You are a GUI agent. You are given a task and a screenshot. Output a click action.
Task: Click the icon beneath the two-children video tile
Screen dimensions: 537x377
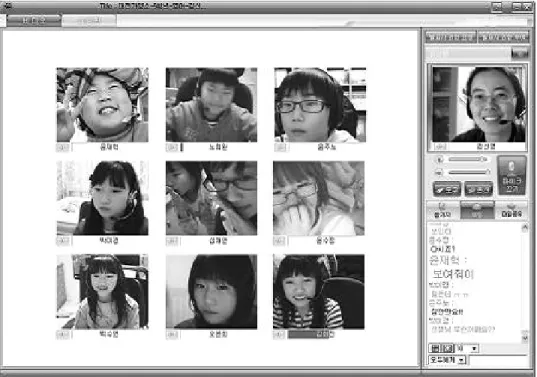(x=172, y=241)
